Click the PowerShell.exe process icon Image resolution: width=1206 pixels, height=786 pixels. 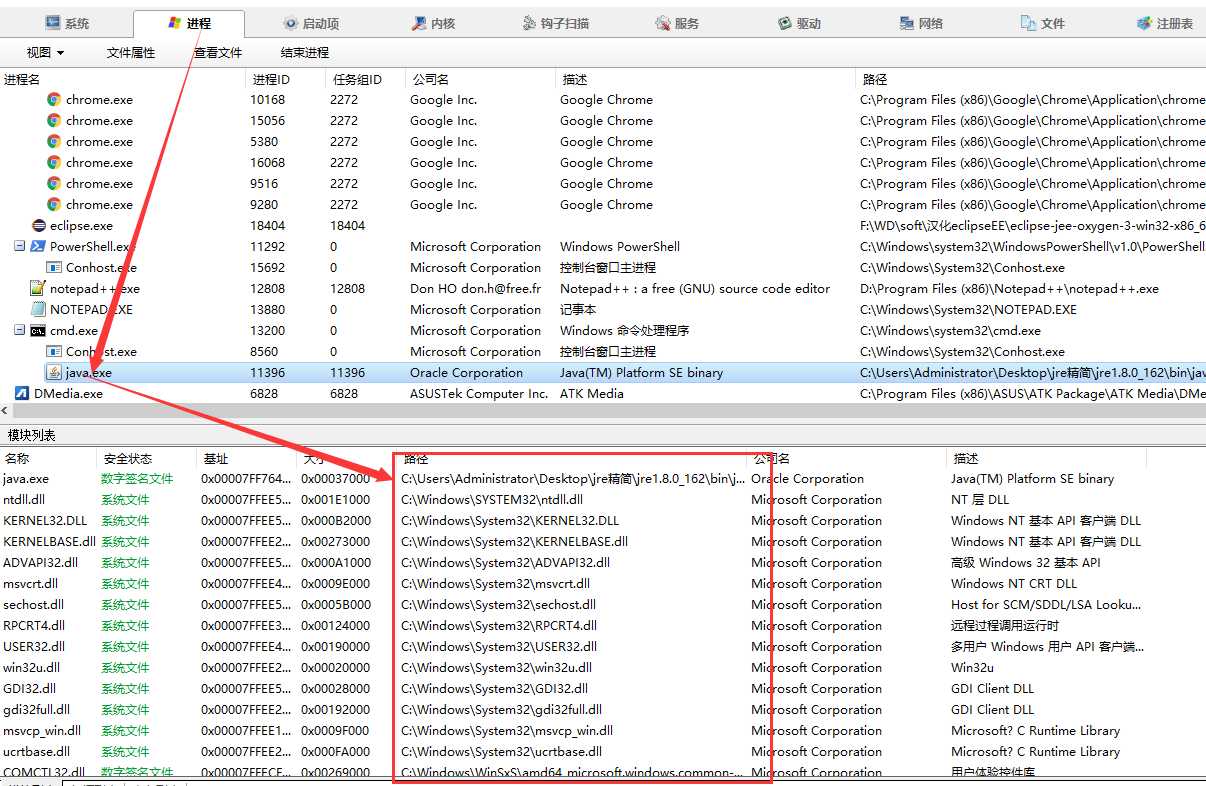[38, 247]
